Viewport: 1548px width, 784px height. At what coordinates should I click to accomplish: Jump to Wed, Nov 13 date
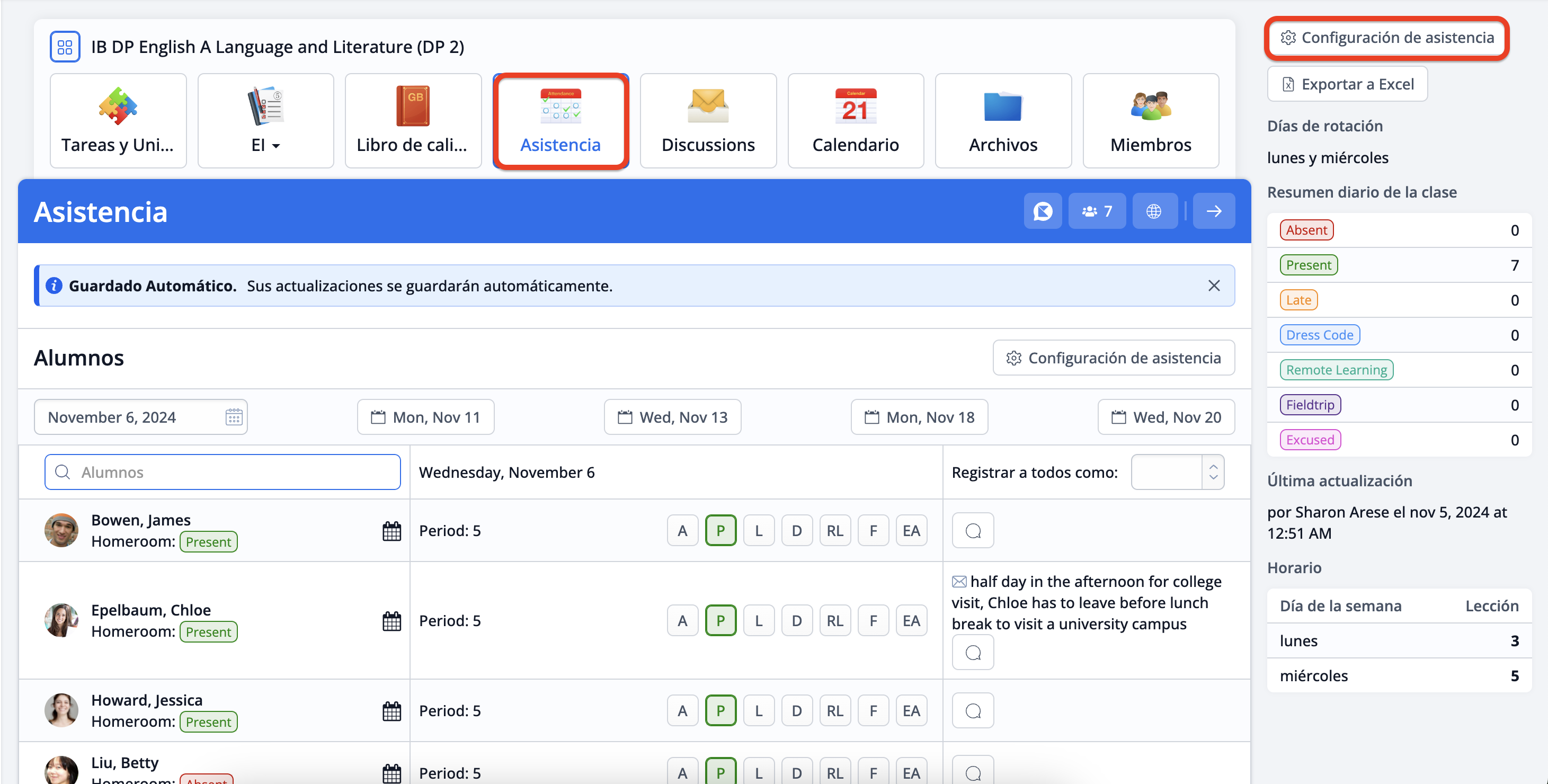click(672, 417)
